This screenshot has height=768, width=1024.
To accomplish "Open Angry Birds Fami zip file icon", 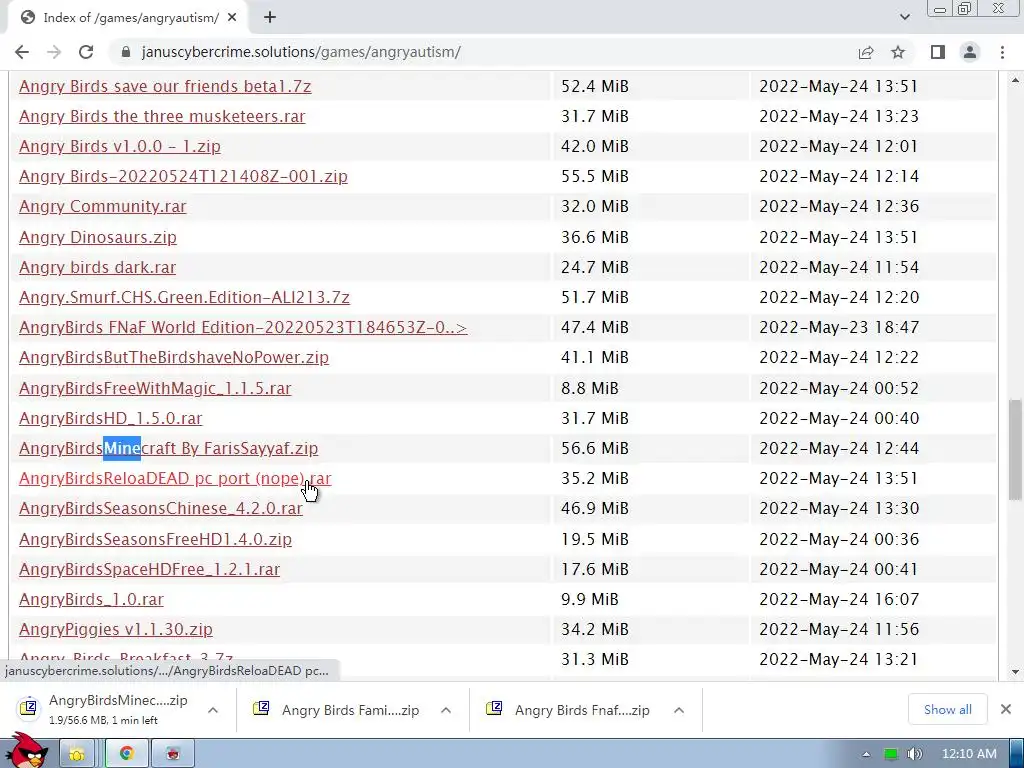I will pyautogui.click(x=261, y=709).
